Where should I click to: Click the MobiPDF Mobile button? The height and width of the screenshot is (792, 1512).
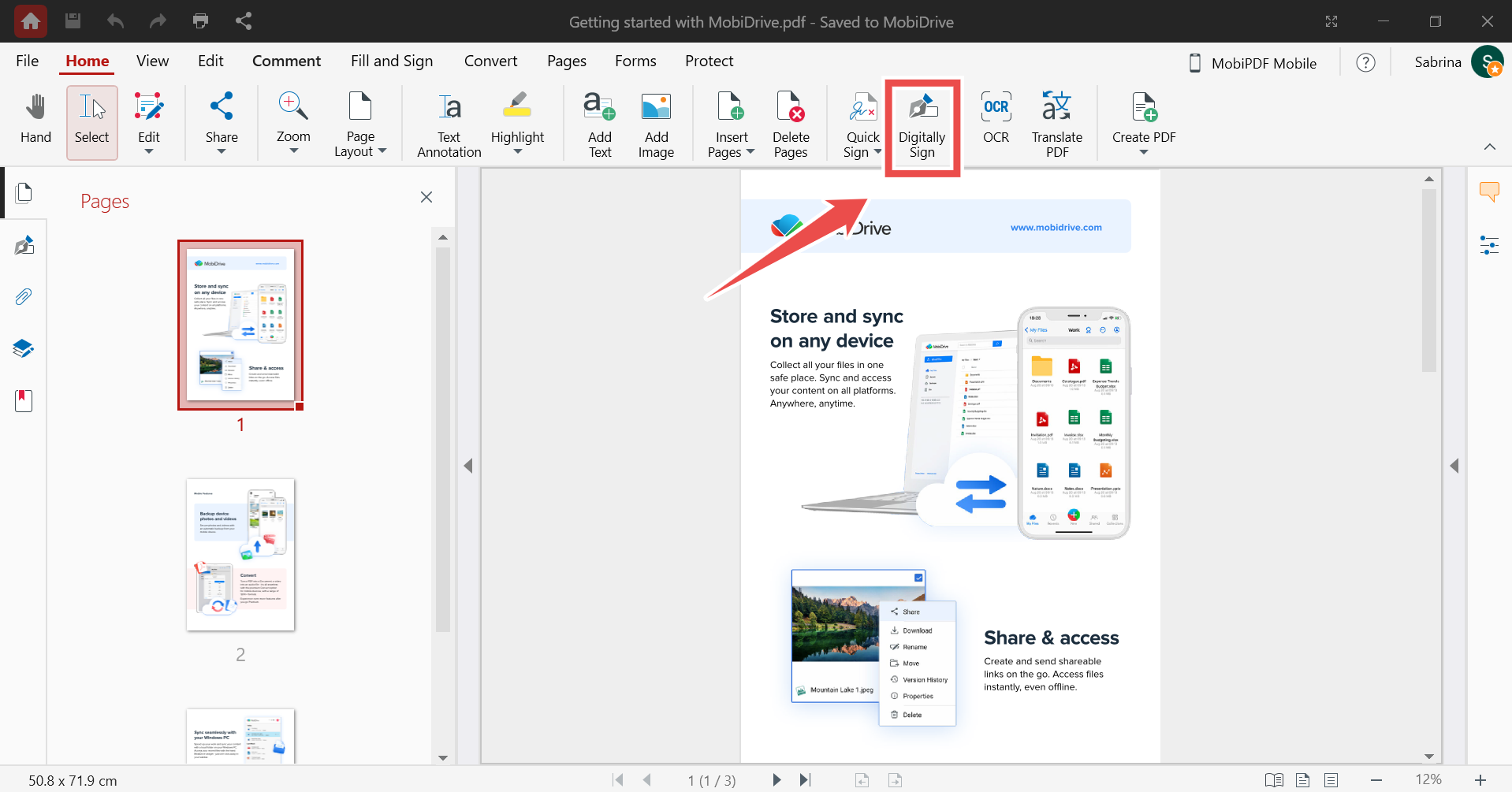click(x=1252, y=63)
